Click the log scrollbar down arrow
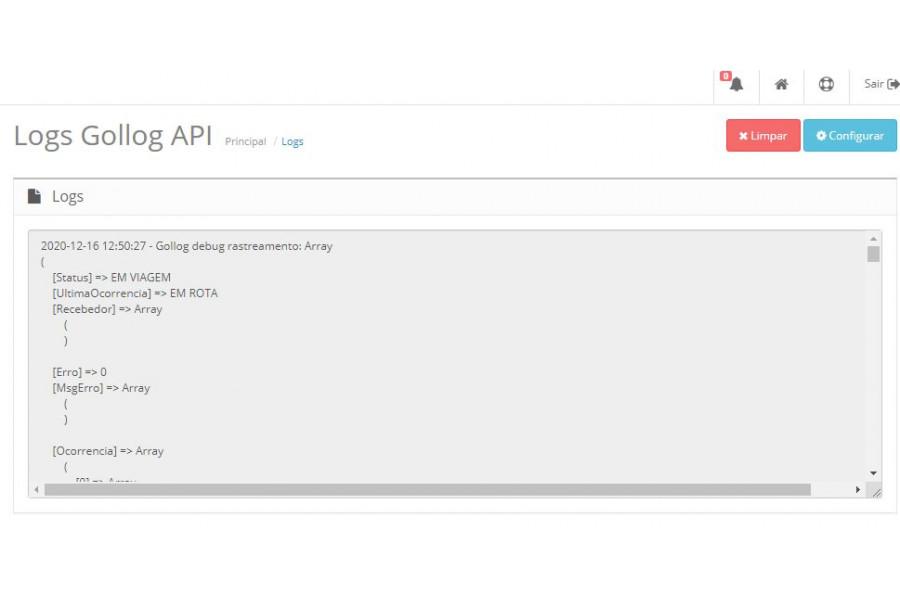900x600 pixels. coord(873,473)
